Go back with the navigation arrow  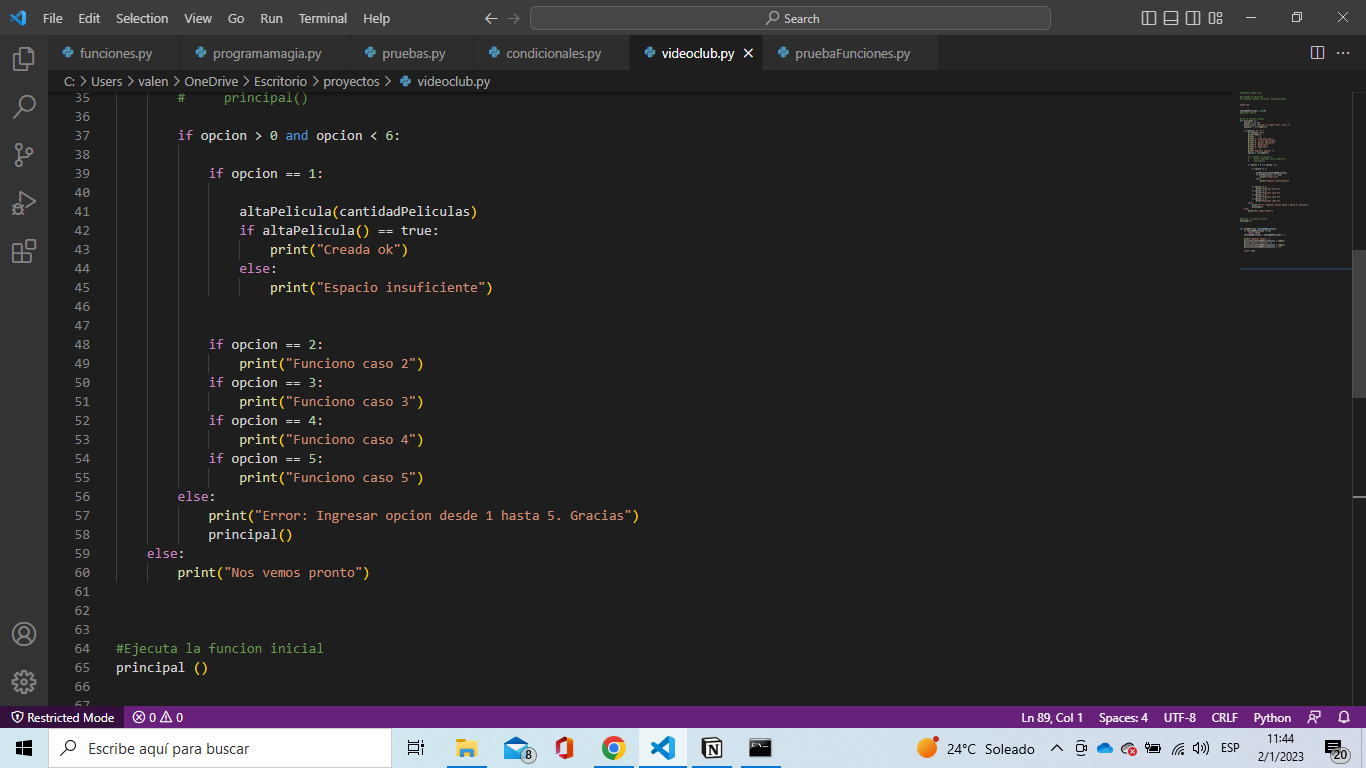(x=491, y=18)
